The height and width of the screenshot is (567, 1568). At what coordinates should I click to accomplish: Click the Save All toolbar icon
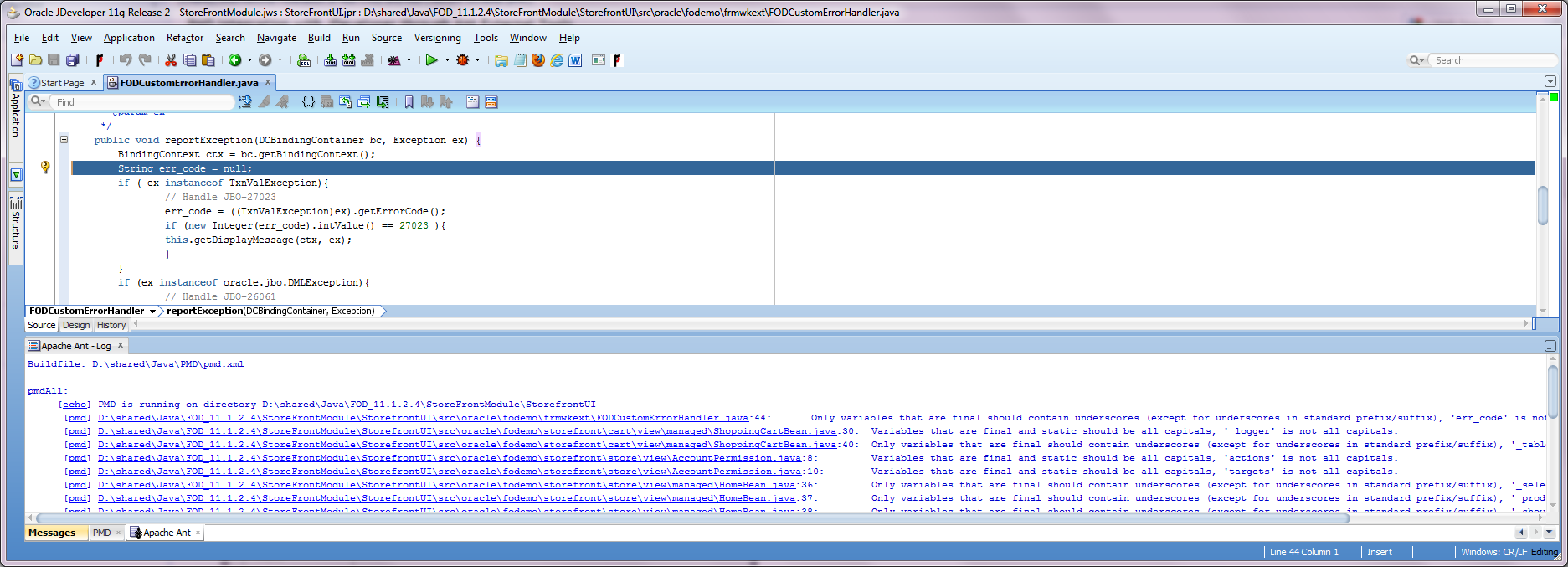pos(73,60)
